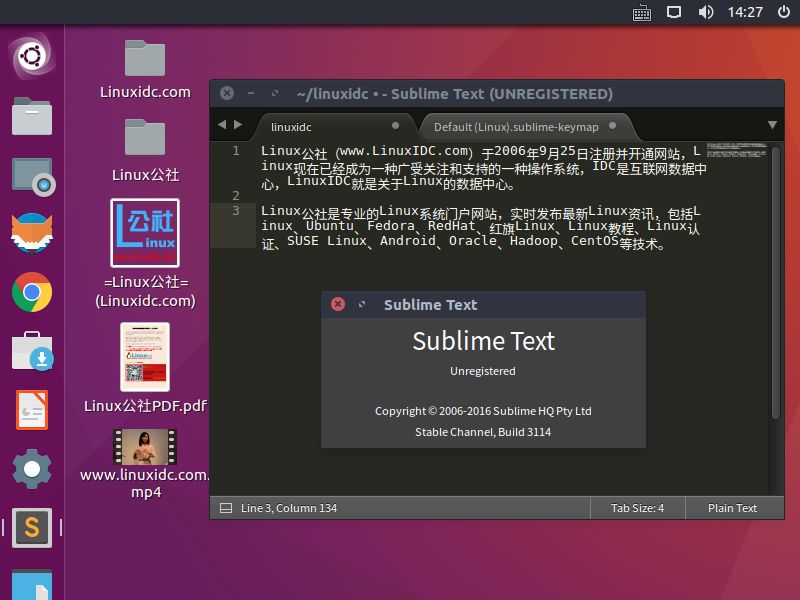This screenshot has width=800, height=600.
Task: Open the partially visible document icon in dock
Action: pos(32,586)
